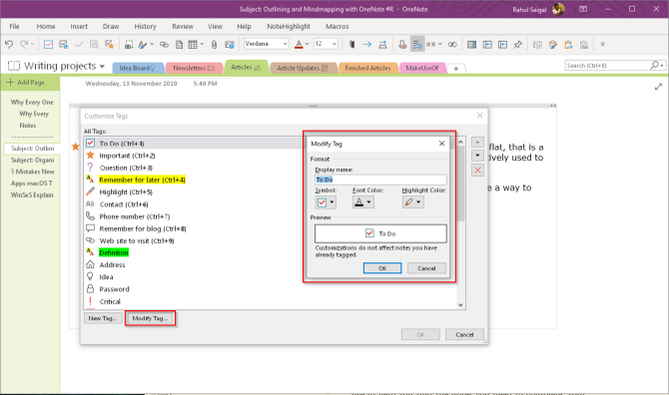This screenshot has width=669, height=395.
Task: Click the chain link icon in toolbar
Action: pos(453,44)
